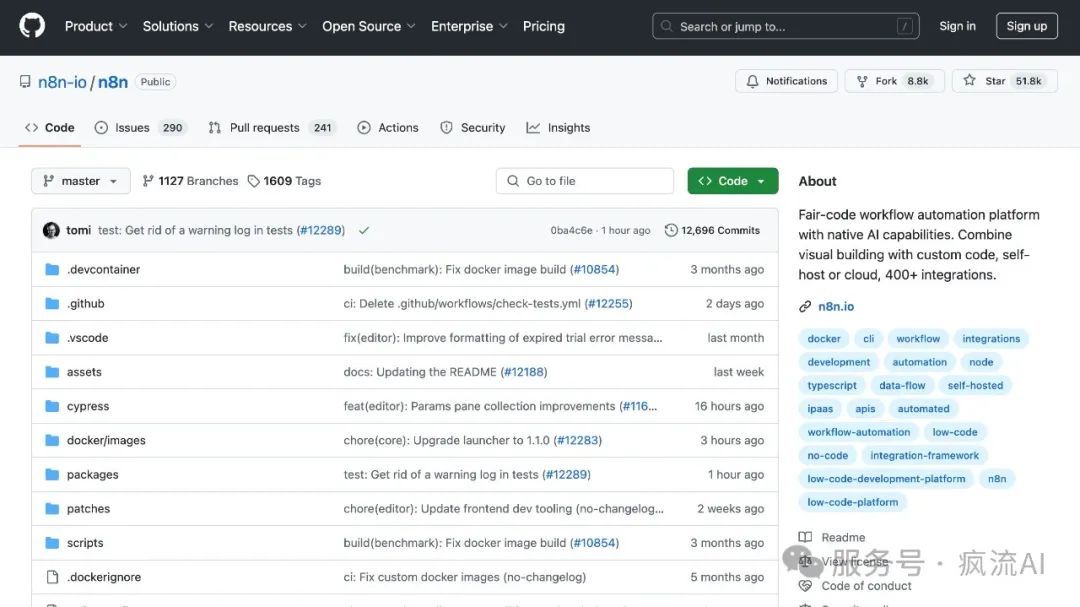Click the packages folder icon
This screenshot has height=607, width=1080.
point(52,474)
